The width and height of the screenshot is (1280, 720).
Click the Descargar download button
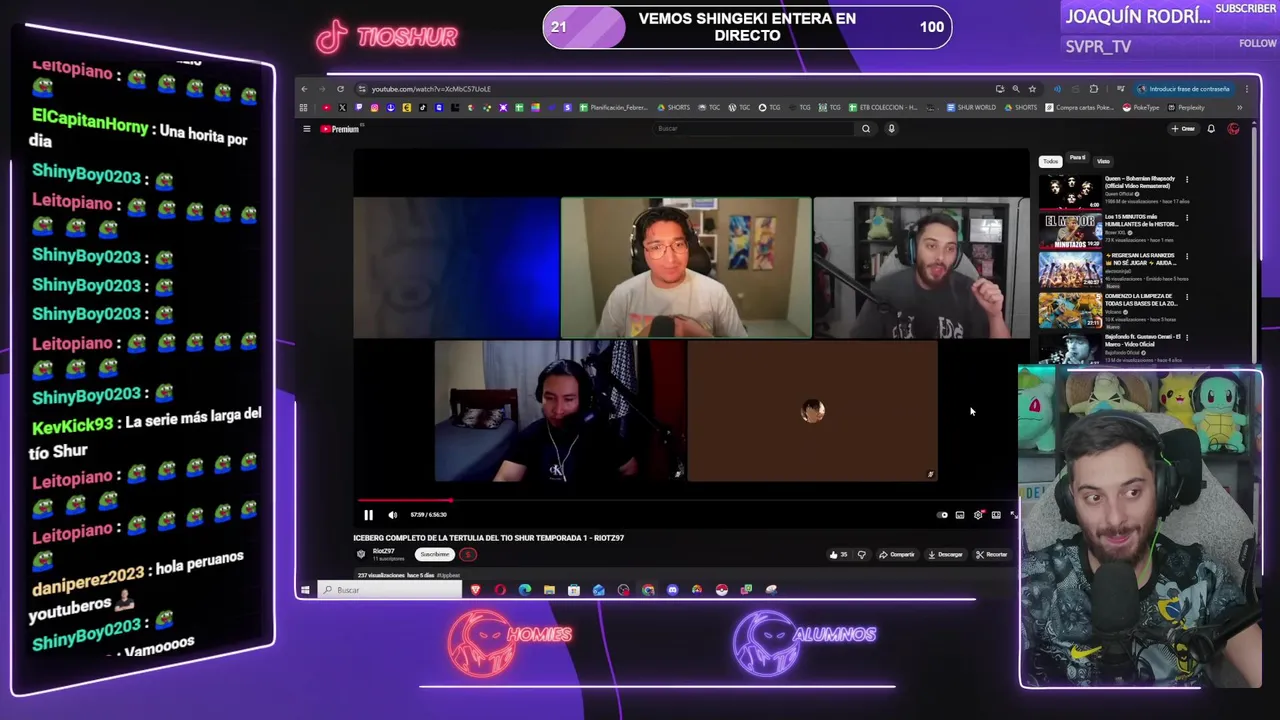coord(945,554)
